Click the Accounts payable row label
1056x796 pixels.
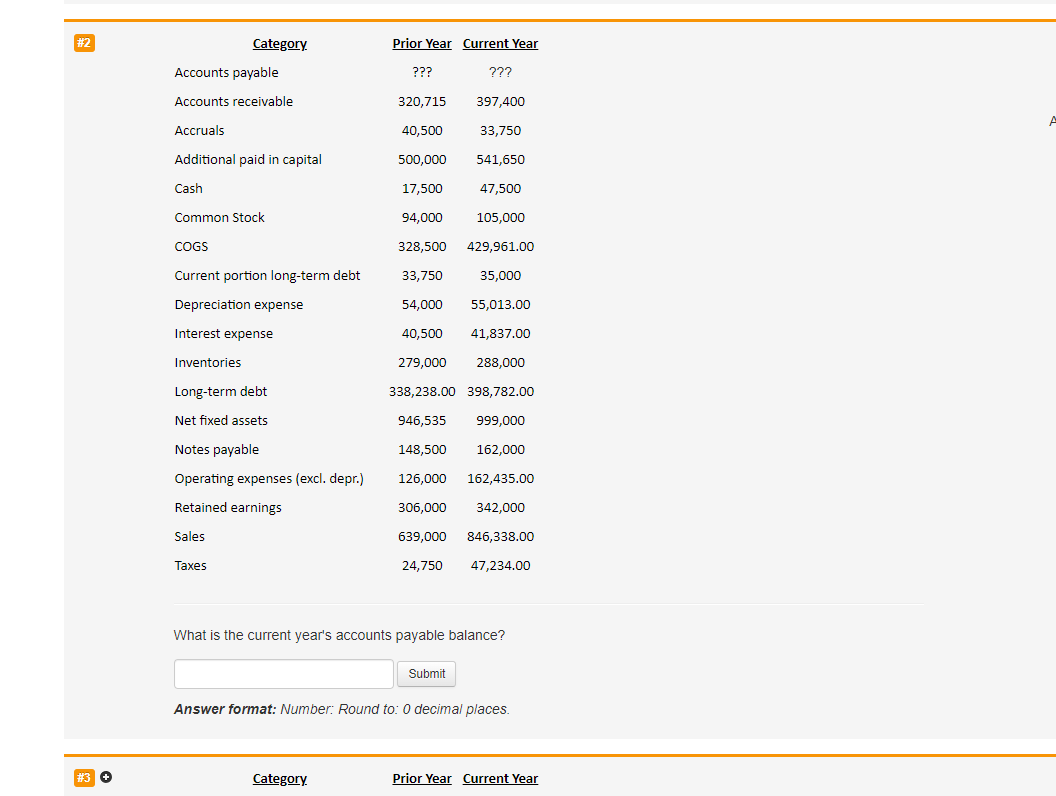(x=225, y=72)
